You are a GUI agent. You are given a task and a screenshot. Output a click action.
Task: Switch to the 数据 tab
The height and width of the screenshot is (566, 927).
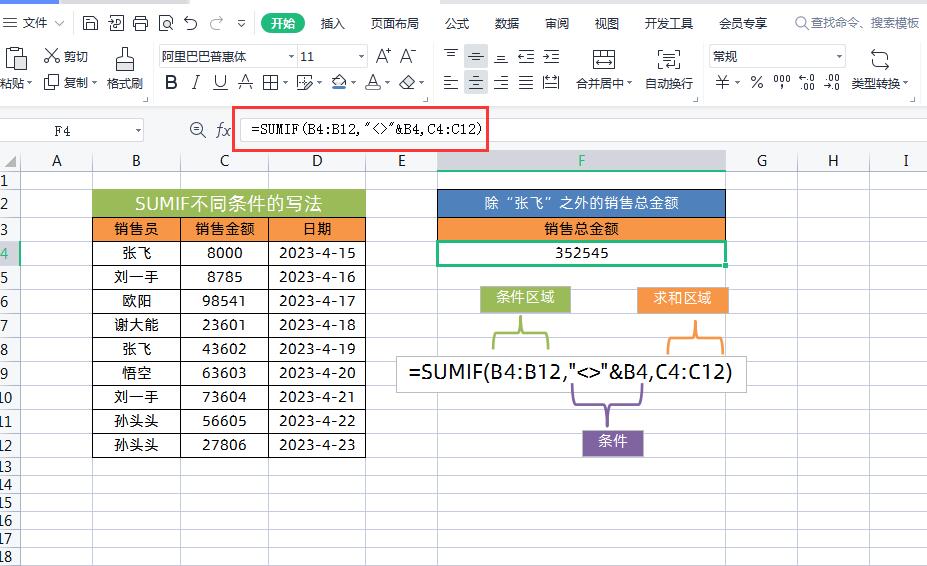tap(507, 23)
